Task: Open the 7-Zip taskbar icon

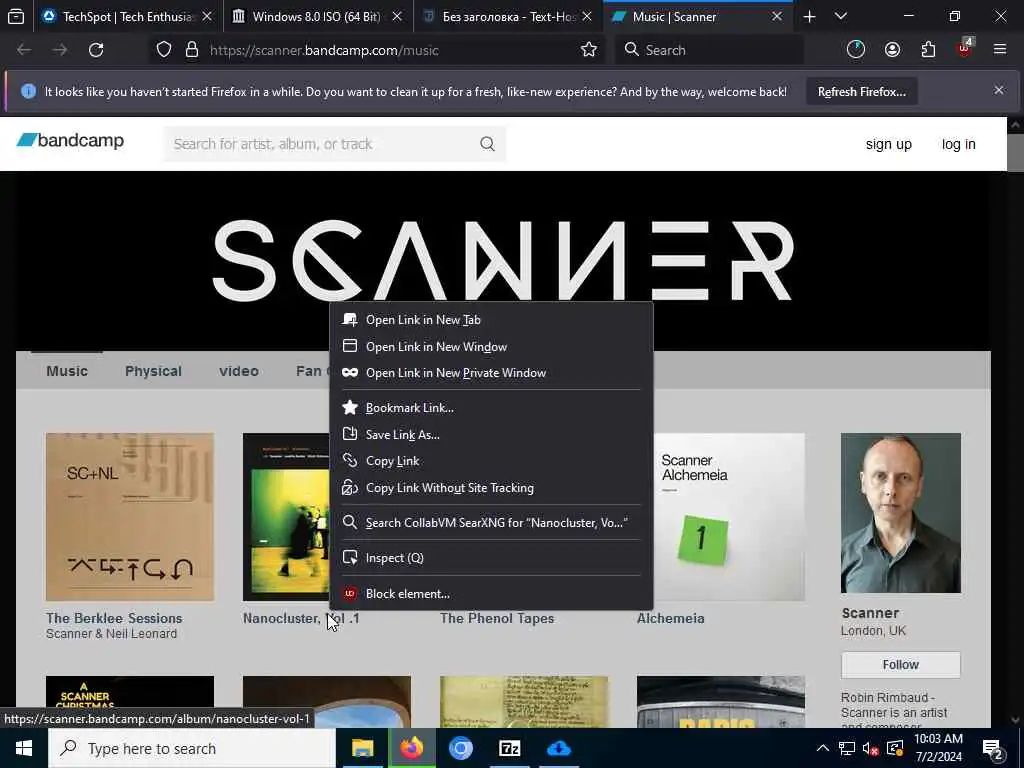Action: point(509,748)
